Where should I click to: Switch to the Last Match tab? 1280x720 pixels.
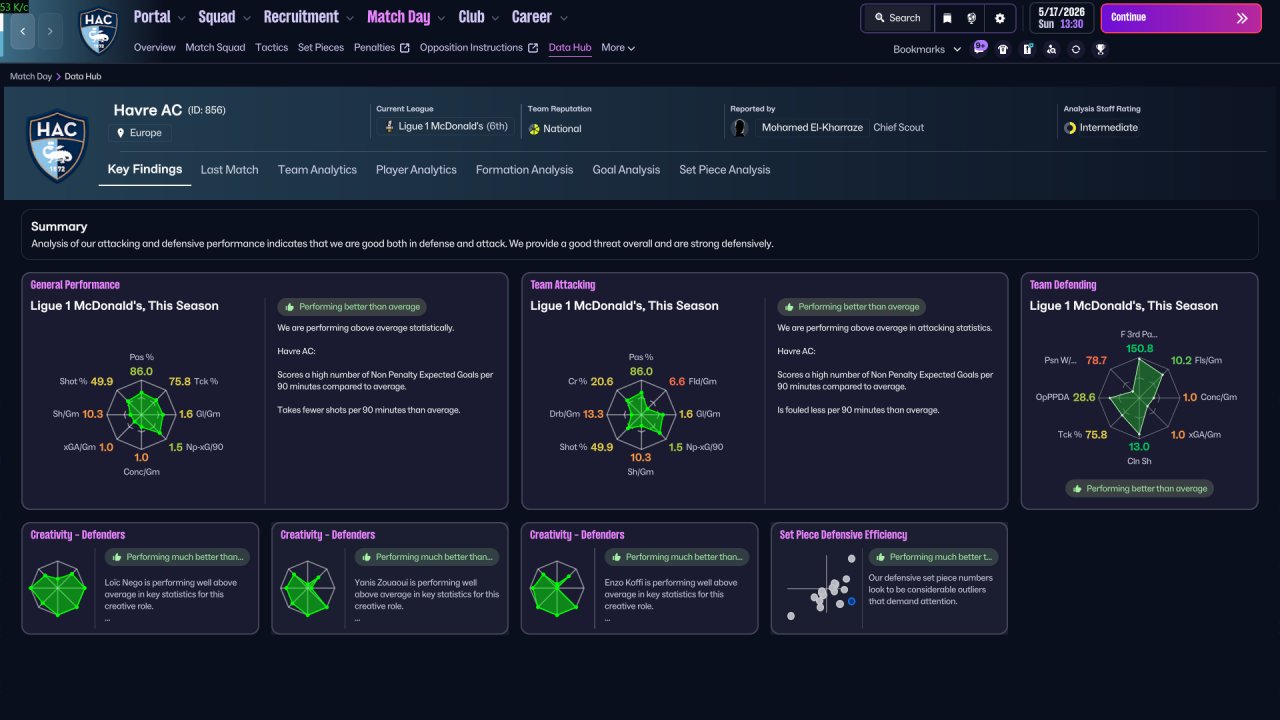pos(229,170)
